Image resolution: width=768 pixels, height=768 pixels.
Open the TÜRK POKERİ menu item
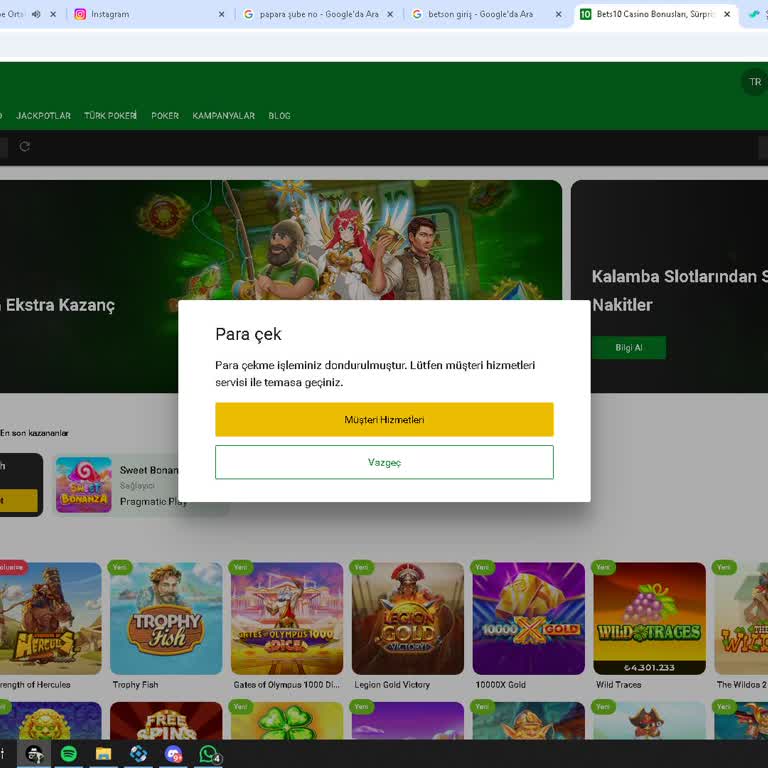click(110, 116)
